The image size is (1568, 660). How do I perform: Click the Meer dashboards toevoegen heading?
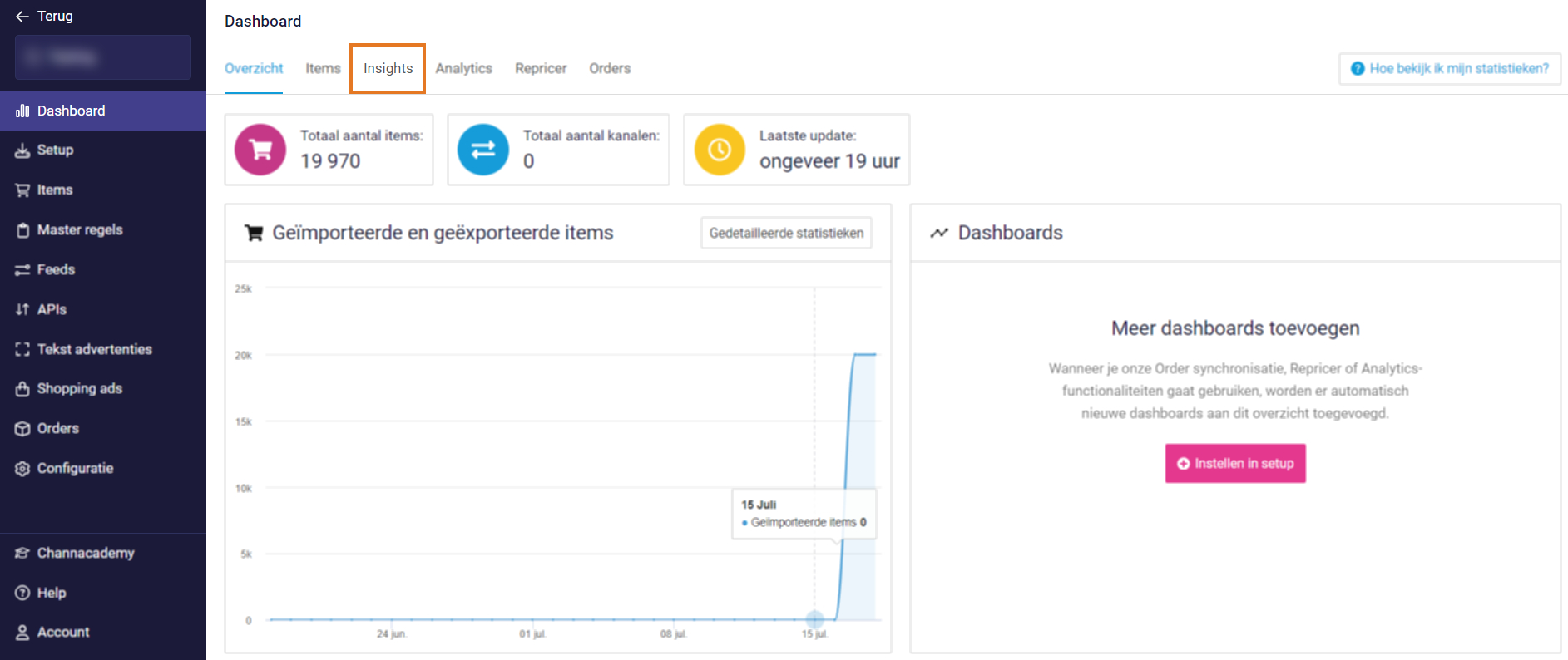pos(1235,328)
